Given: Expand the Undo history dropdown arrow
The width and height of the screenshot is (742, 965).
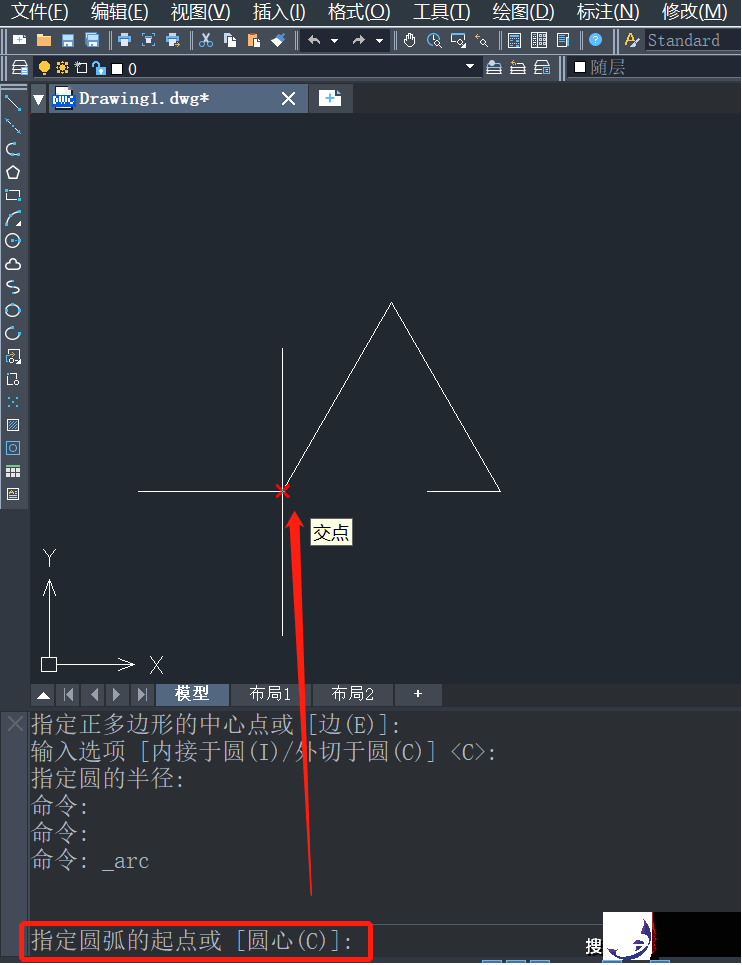Looking at the screenshot, I should click(x=335, y=41).
